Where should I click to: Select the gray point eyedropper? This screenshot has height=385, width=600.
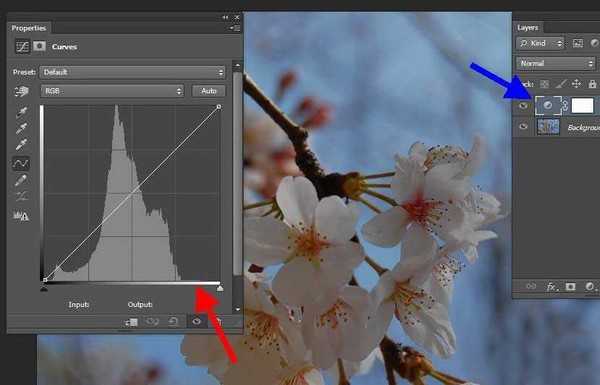click(21, 128)
